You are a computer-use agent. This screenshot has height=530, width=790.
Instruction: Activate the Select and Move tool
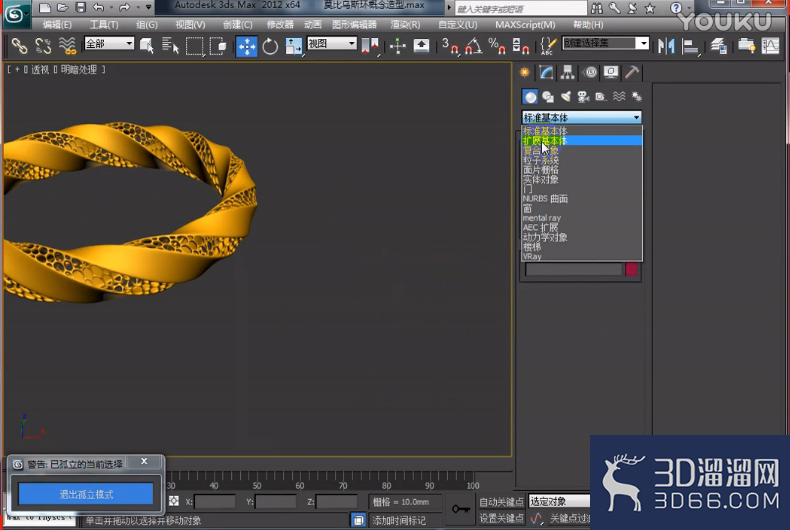246,46
